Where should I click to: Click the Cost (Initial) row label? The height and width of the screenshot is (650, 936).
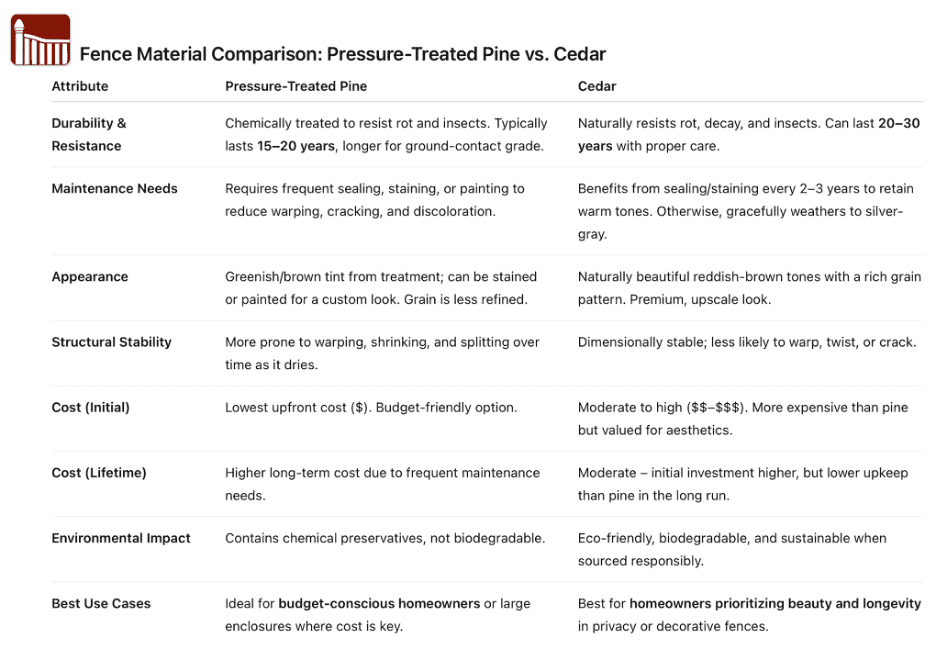click(x=90, y=407)
